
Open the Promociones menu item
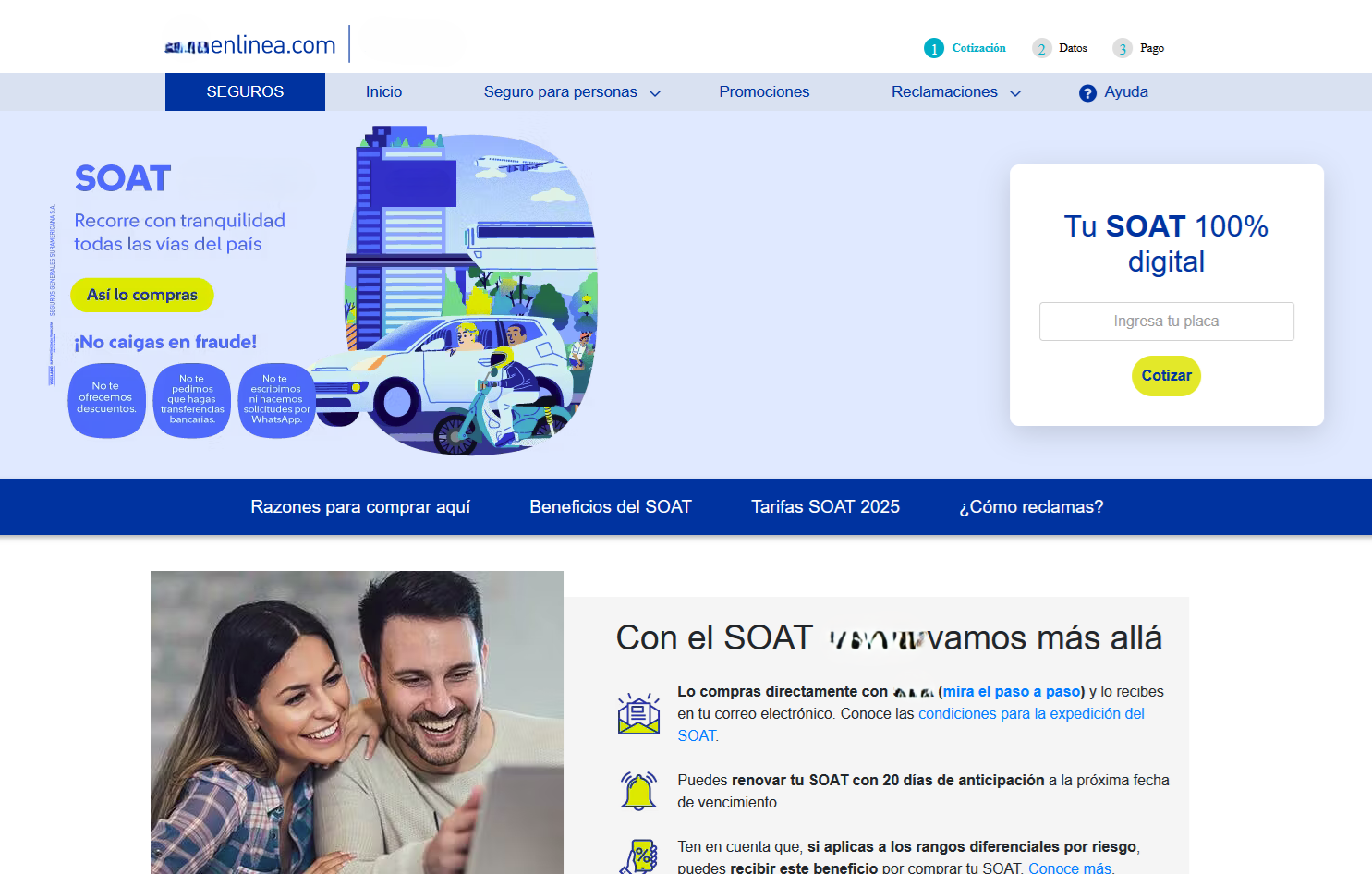click(764, 92)
